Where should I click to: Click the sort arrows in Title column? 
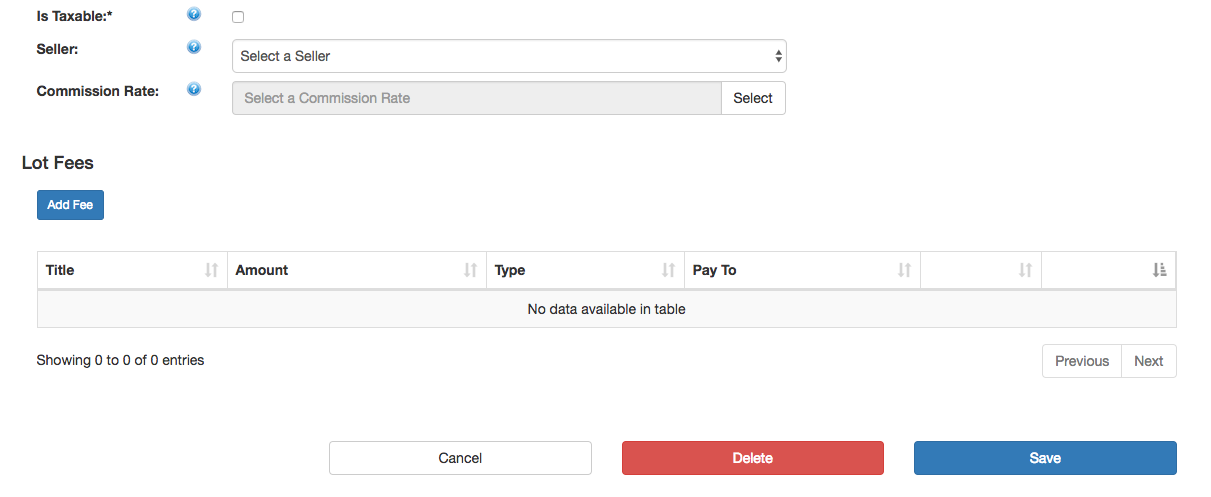[211, 270]
